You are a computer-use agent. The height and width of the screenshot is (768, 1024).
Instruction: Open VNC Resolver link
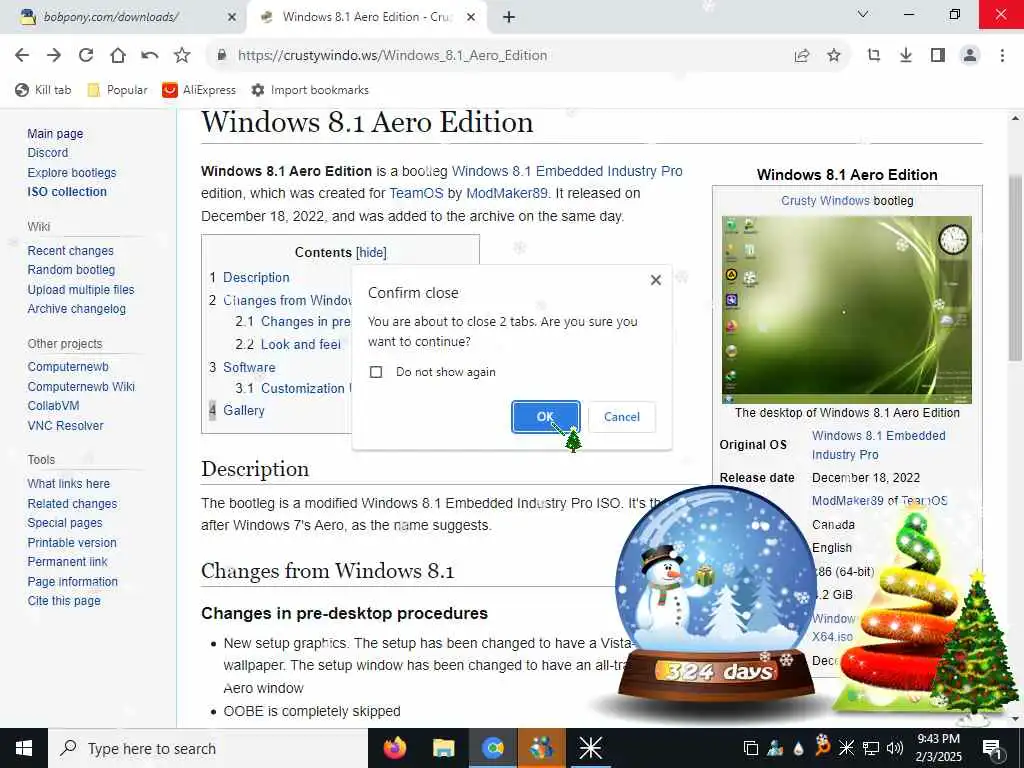point(65,426)
